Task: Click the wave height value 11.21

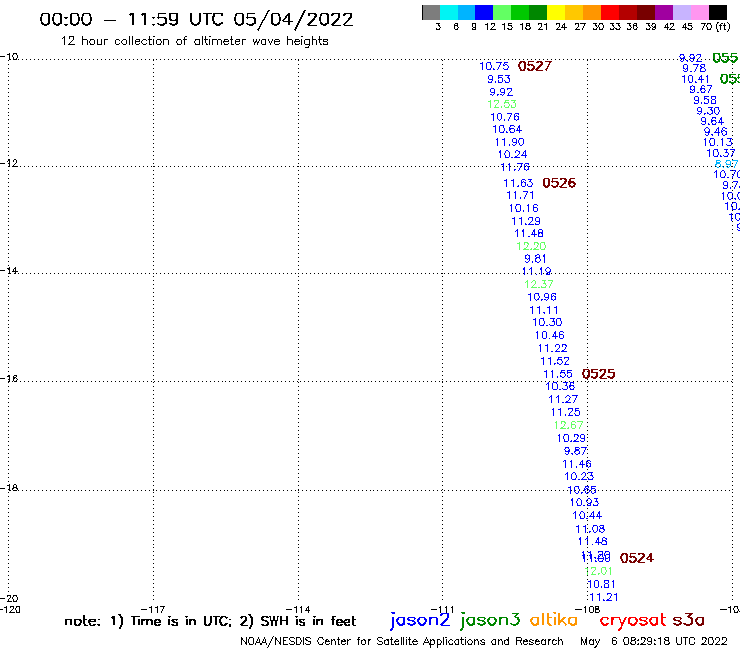Action: tap(604, 598)
